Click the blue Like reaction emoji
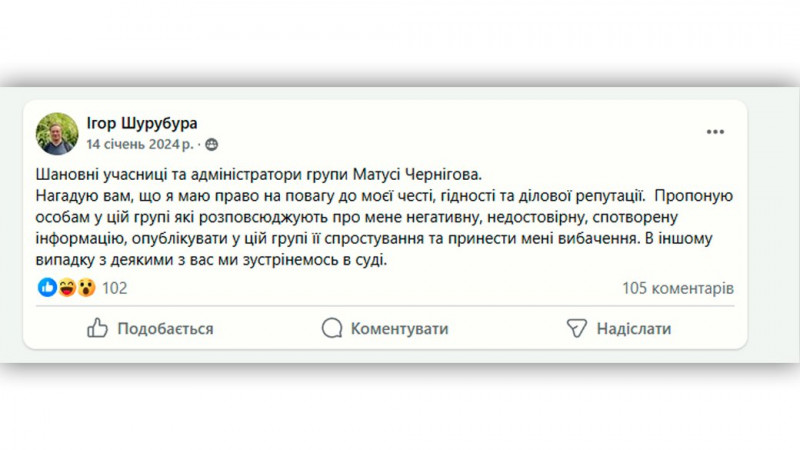This screenshot has height=450, width=800. (x=47, y=288)
